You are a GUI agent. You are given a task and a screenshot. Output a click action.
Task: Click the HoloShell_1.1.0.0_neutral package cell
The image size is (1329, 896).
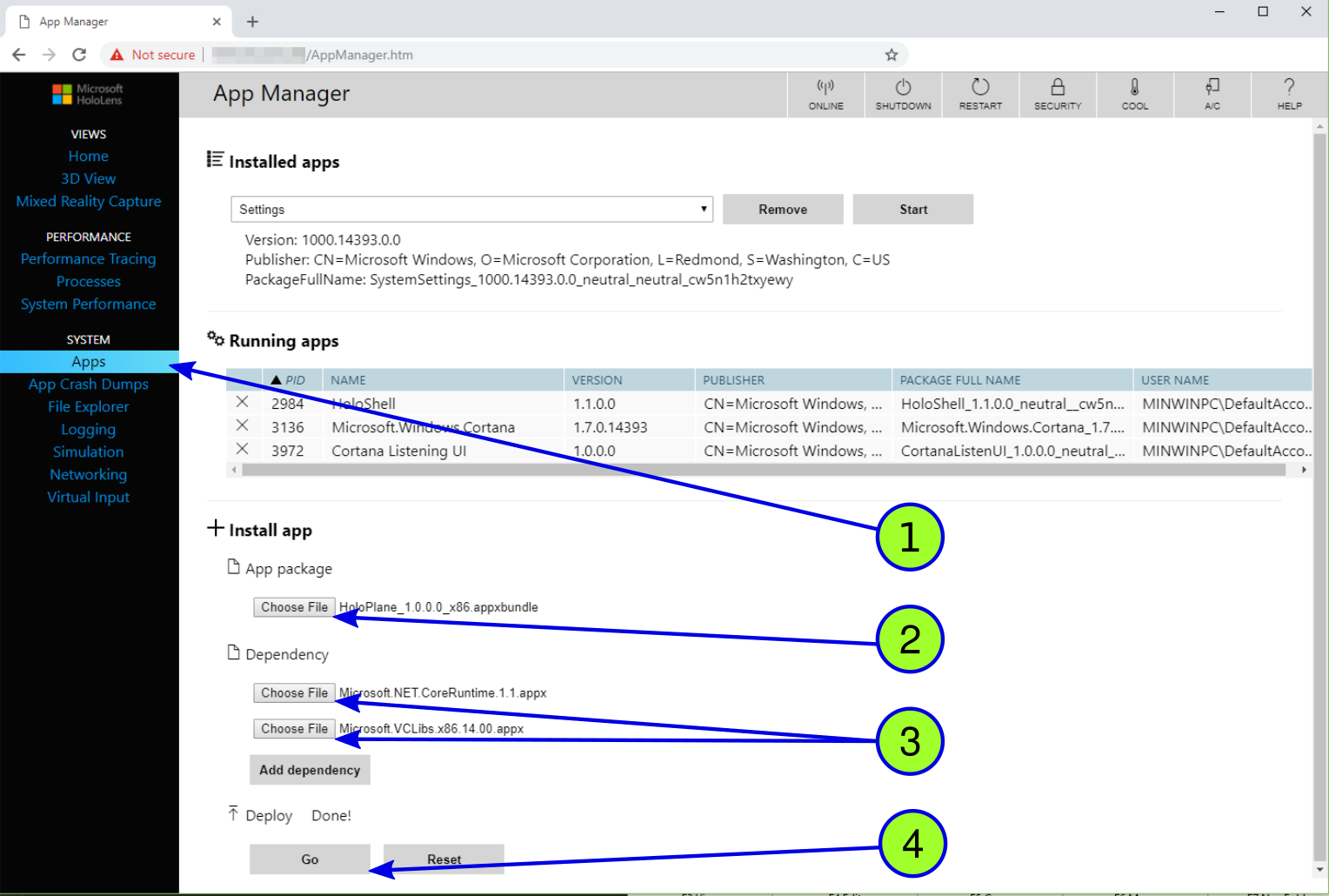pyautogui.click(x=1012, y=404)
